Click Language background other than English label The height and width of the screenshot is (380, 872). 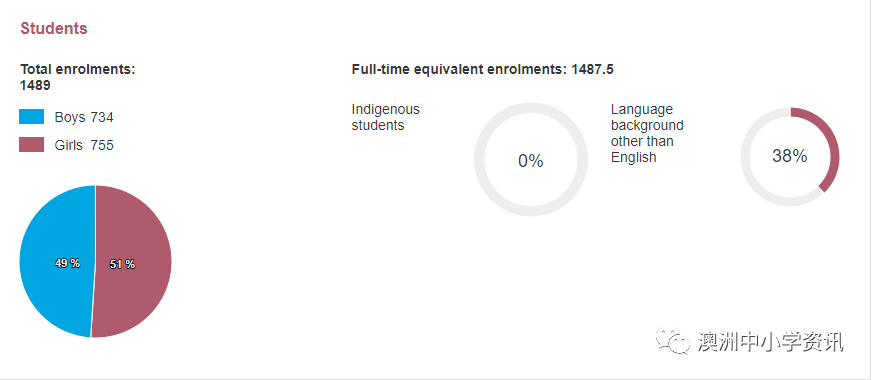click(647, 134)
